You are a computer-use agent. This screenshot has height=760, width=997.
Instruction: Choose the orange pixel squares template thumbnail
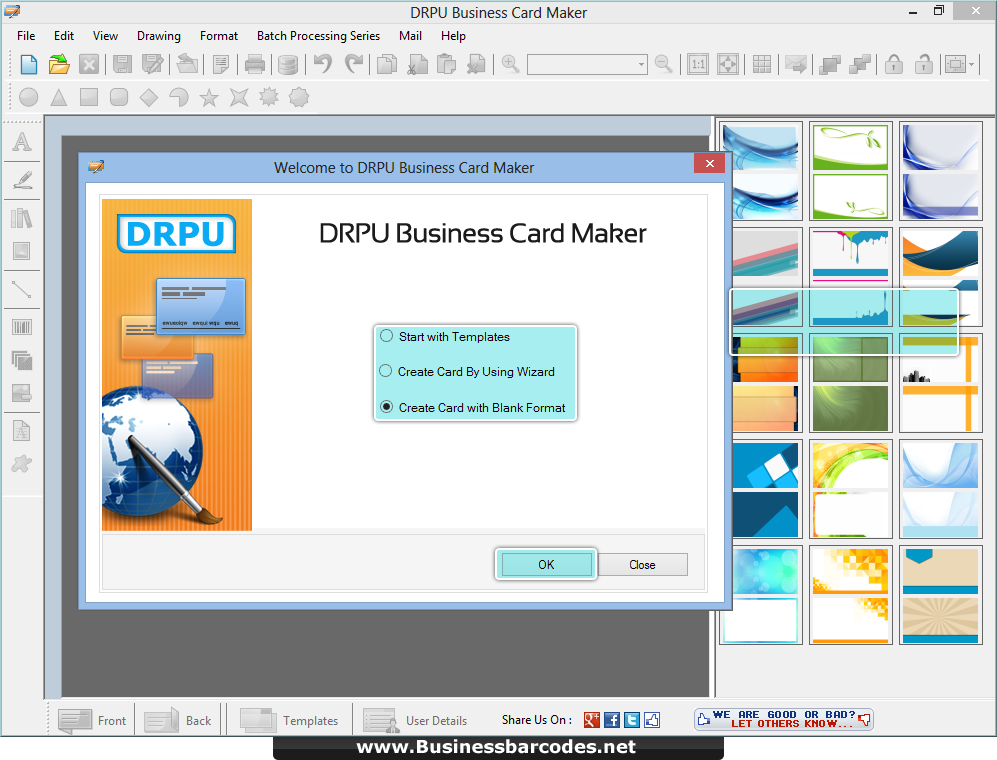pyautogui.click(x=850, y=595)
